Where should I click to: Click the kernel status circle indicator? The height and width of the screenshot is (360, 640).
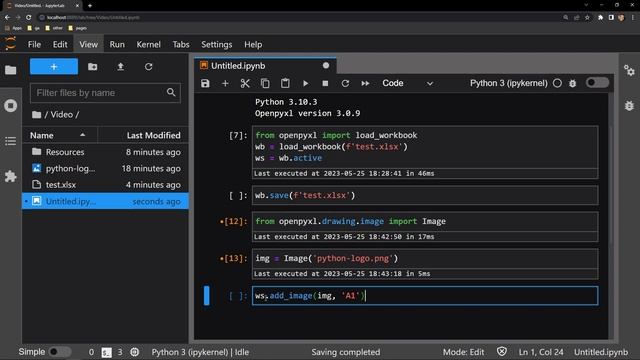point(557,83)
